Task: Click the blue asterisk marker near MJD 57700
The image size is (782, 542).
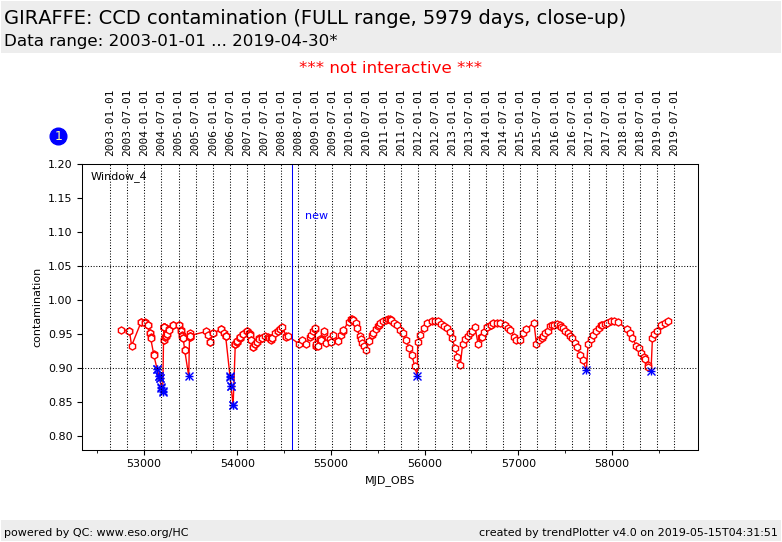Action: [x=586, y=370]
